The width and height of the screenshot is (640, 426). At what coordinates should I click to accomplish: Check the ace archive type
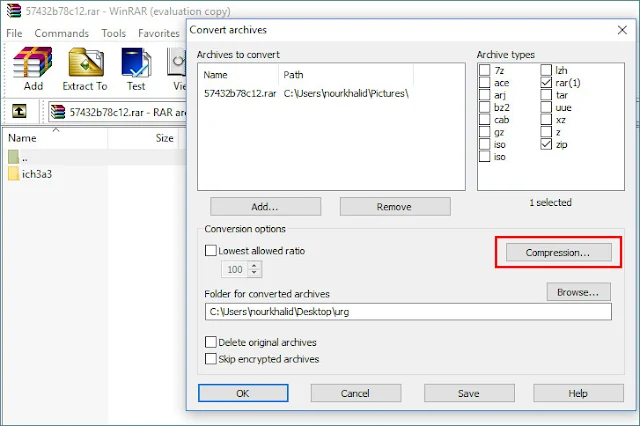pyautogui.click(x=484, y=82)
